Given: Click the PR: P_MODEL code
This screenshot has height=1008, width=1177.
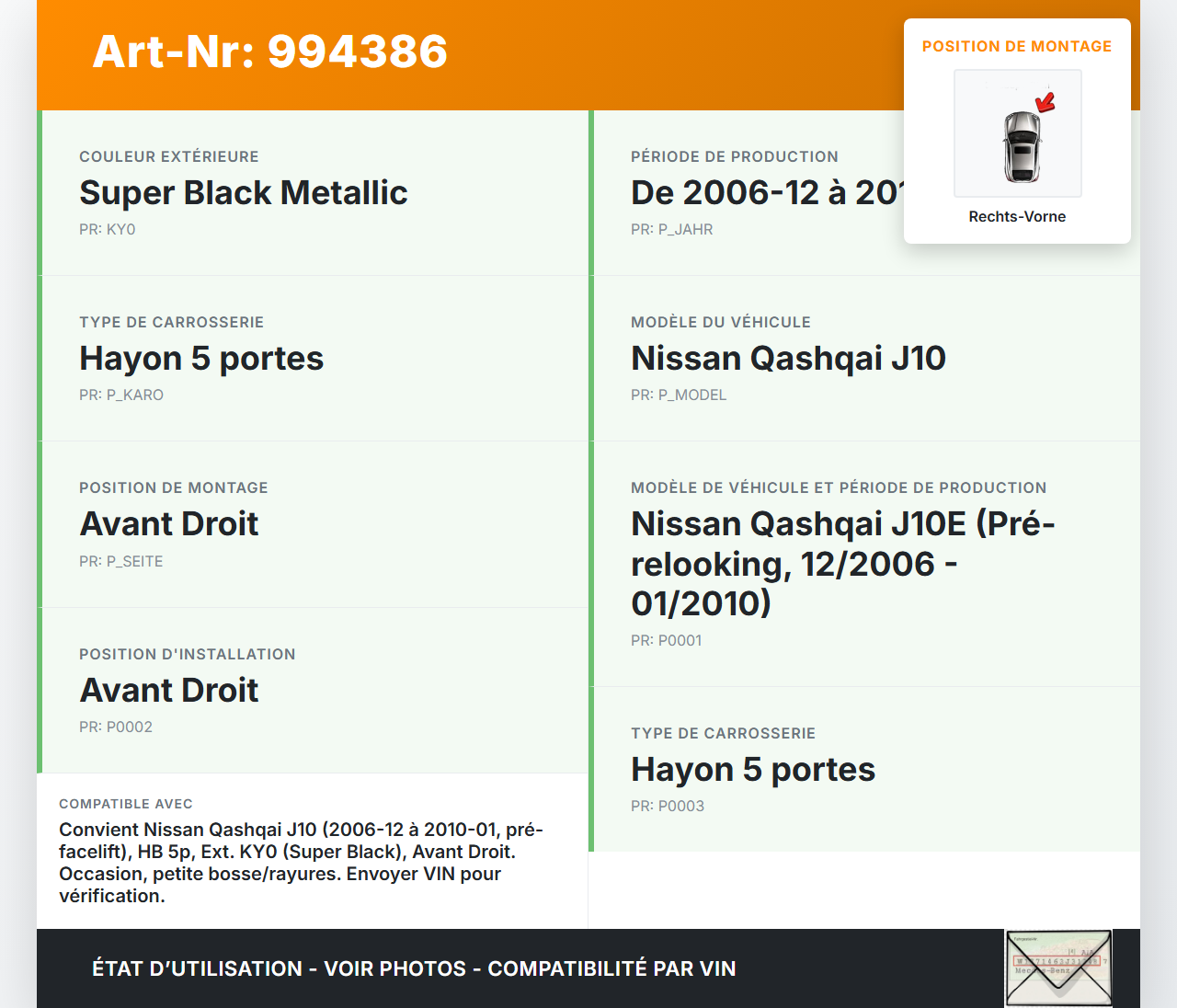Looking at the screenshot, I should pyautogui.click(x=678, y=395).
